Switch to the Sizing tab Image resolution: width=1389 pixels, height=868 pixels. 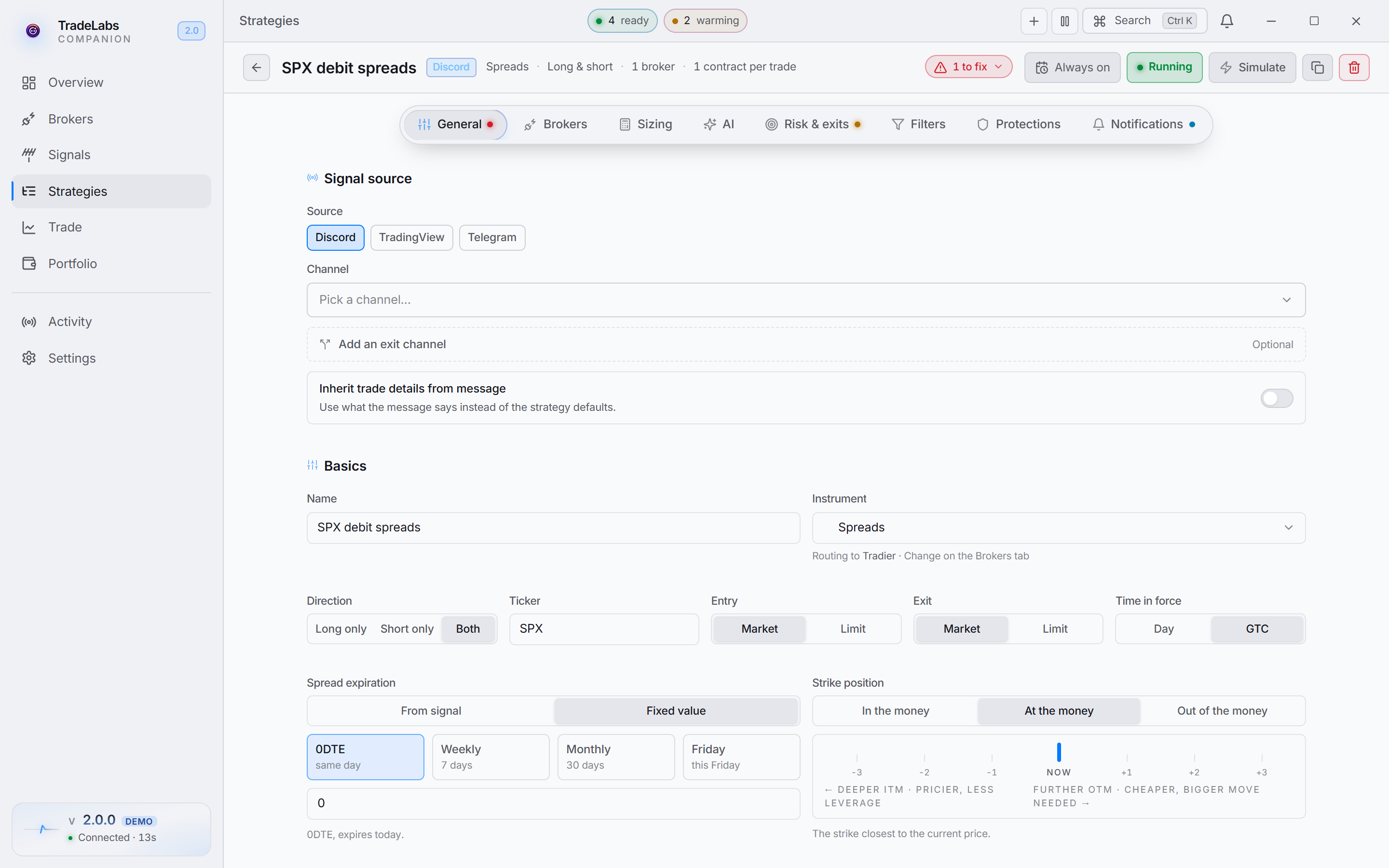click(646, 124)
